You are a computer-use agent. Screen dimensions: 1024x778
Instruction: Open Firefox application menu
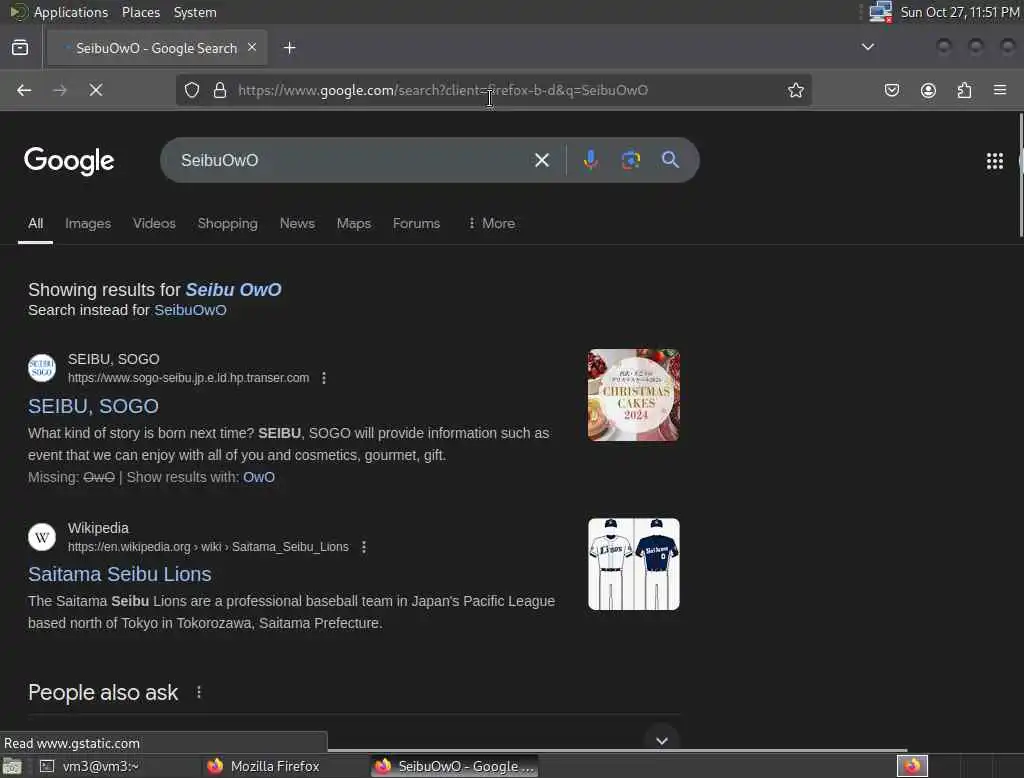point(1000,89)
